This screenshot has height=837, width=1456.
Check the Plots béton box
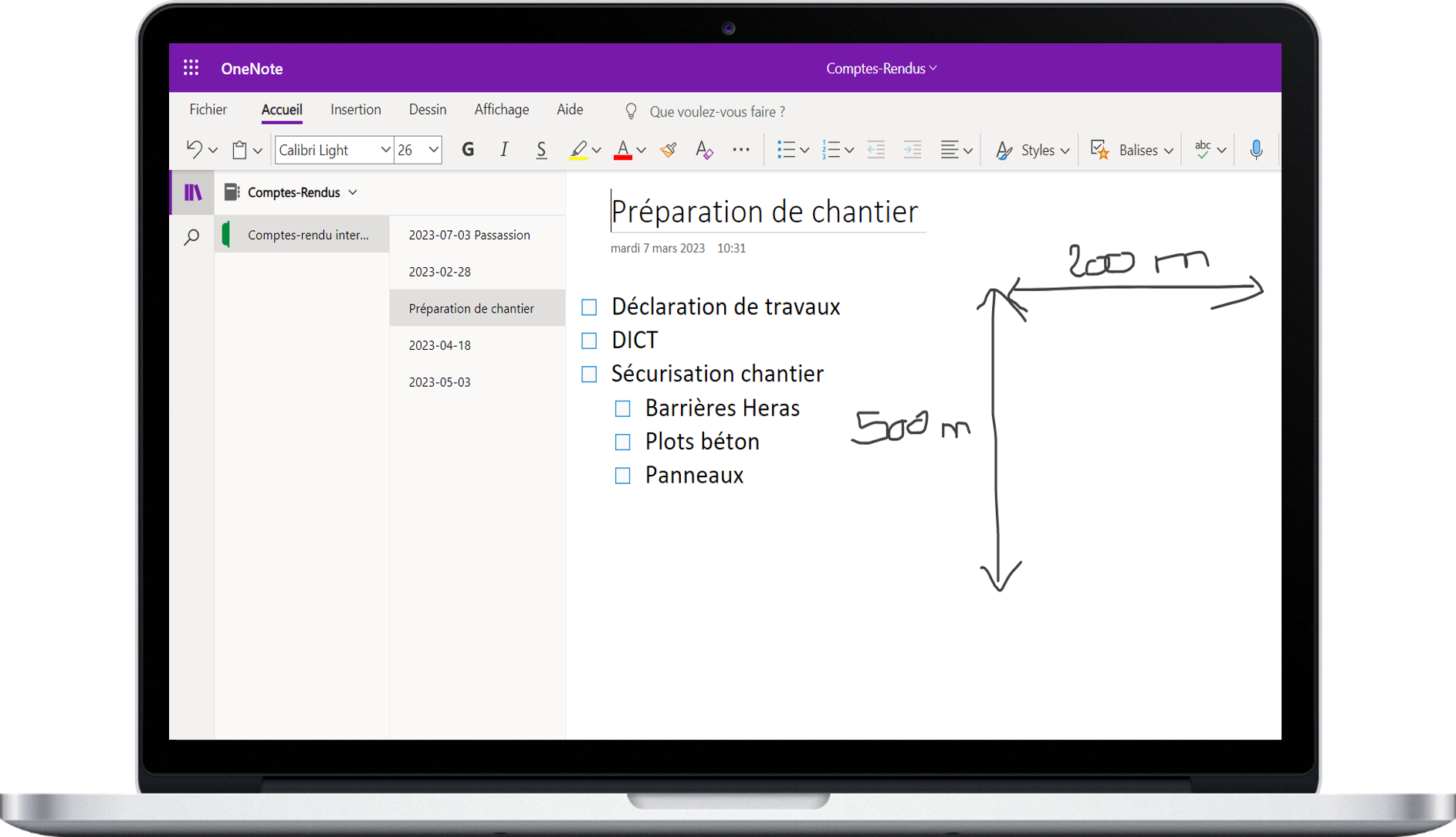[x=622, y=442]
